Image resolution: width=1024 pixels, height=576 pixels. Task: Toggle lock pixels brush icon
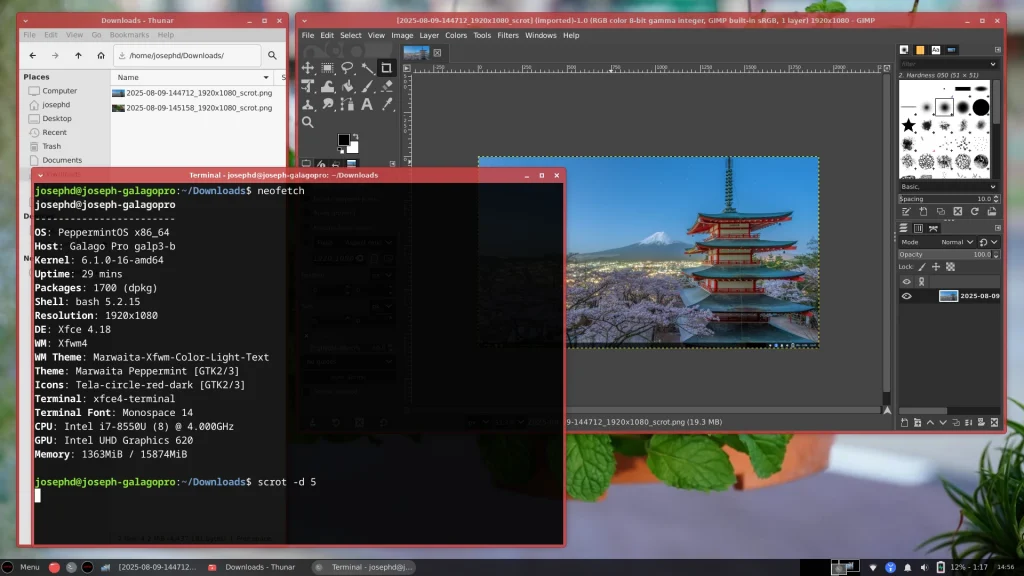(x=921, y=266)
